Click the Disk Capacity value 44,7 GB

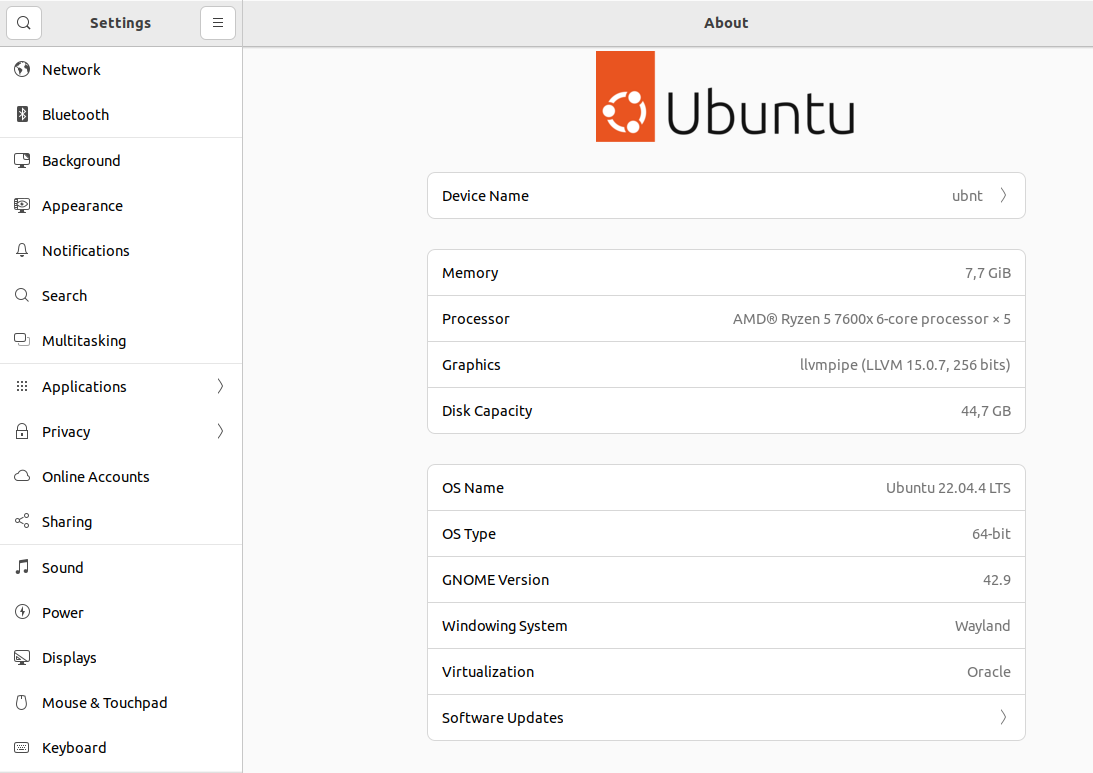pyautogui.click(x=986, y=411)
